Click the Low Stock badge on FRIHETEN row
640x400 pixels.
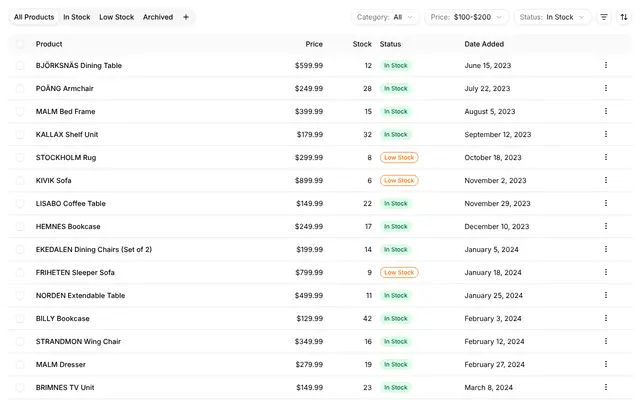click(399, 273)
